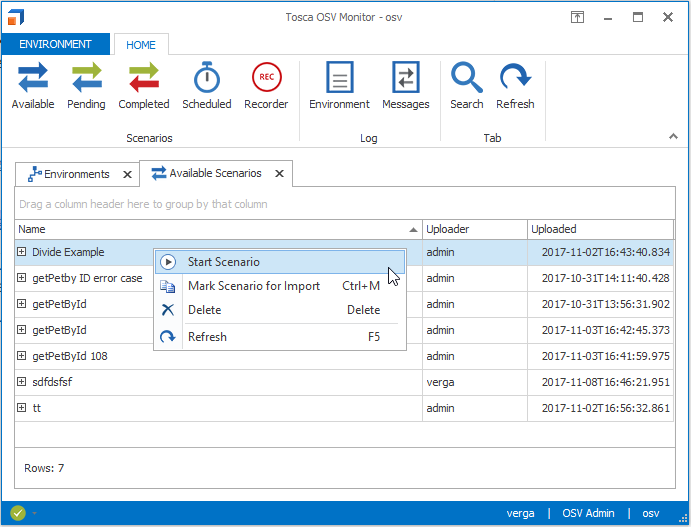Collapse the ribbon with the chevron
This screenshot has height=527, width=691.
[x=673, y=137]
